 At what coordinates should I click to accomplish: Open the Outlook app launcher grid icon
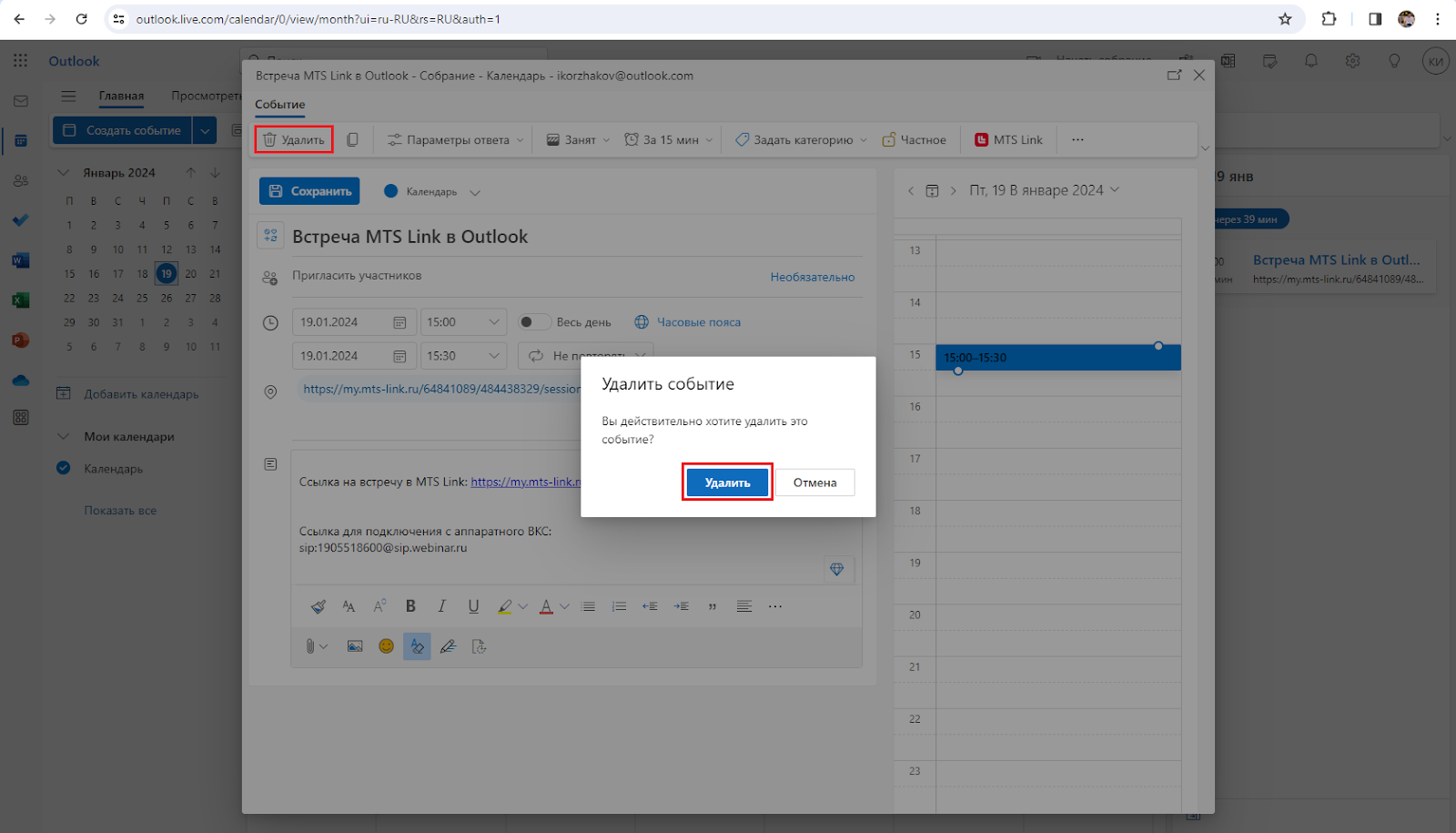pyautogui.click(x=21, y=60)
